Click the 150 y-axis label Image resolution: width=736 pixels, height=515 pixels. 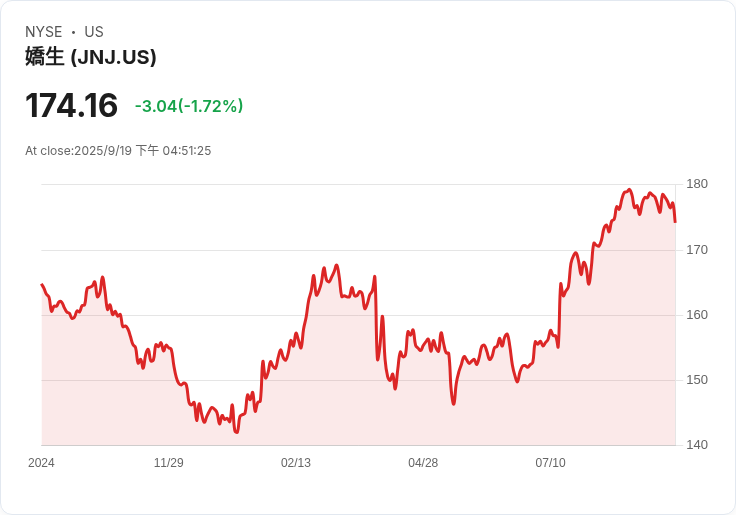tap(697, 380)
